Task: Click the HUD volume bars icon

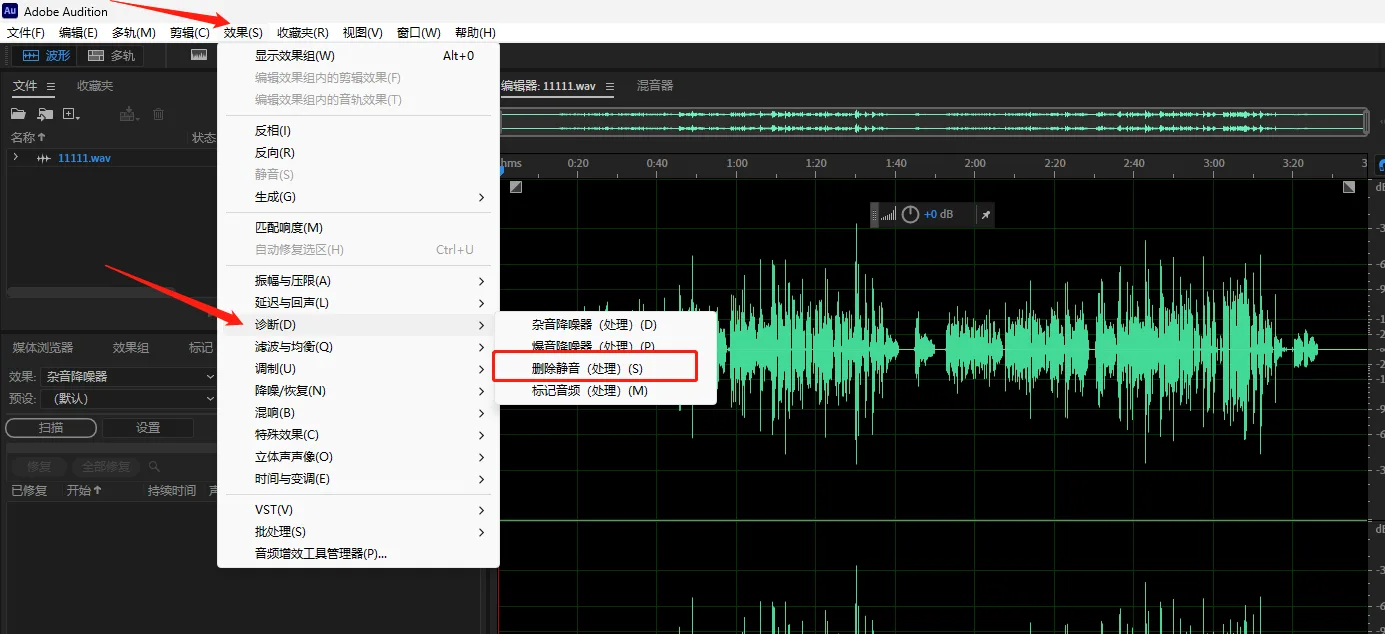Action: (x=888, y=215)
